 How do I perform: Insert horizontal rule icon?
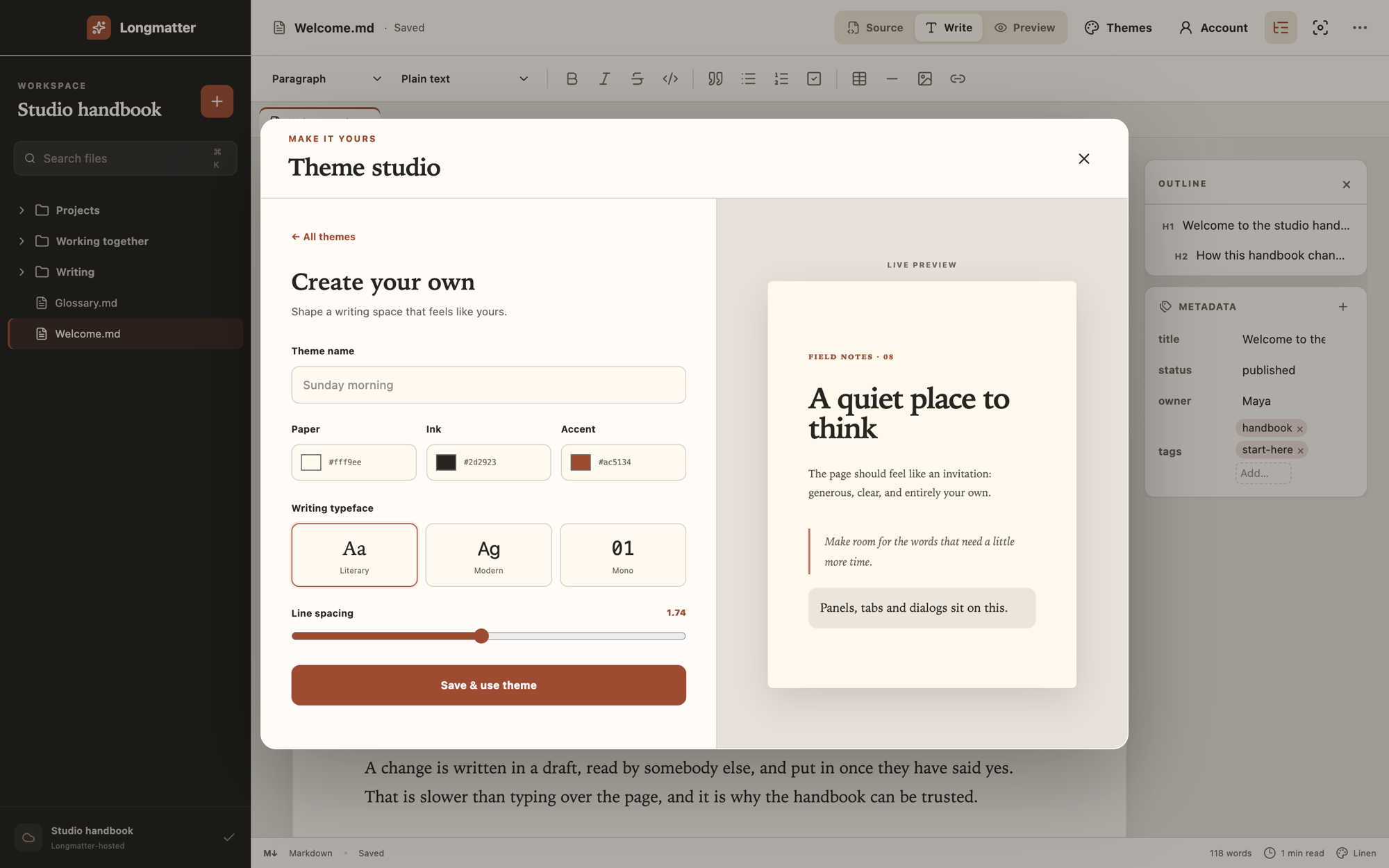click(892, 78)
